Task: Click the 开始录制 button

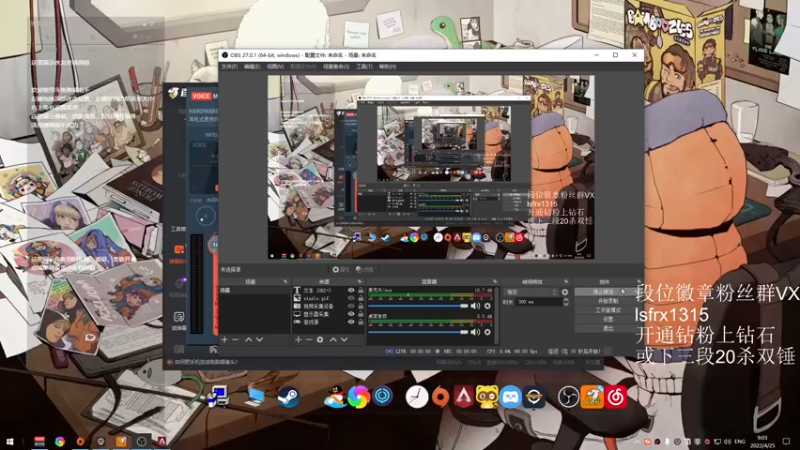Action: tap(607, 301)
